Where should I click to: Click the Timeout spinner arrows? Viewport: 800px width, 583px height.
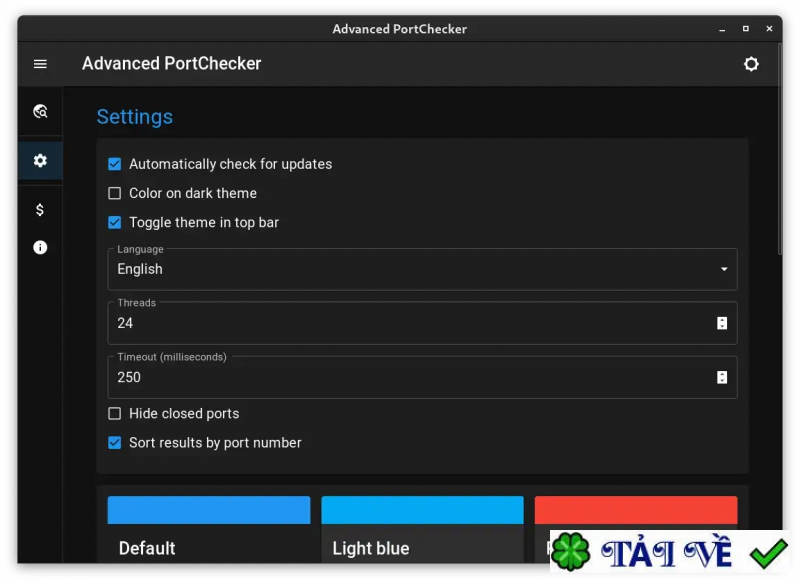721,377
